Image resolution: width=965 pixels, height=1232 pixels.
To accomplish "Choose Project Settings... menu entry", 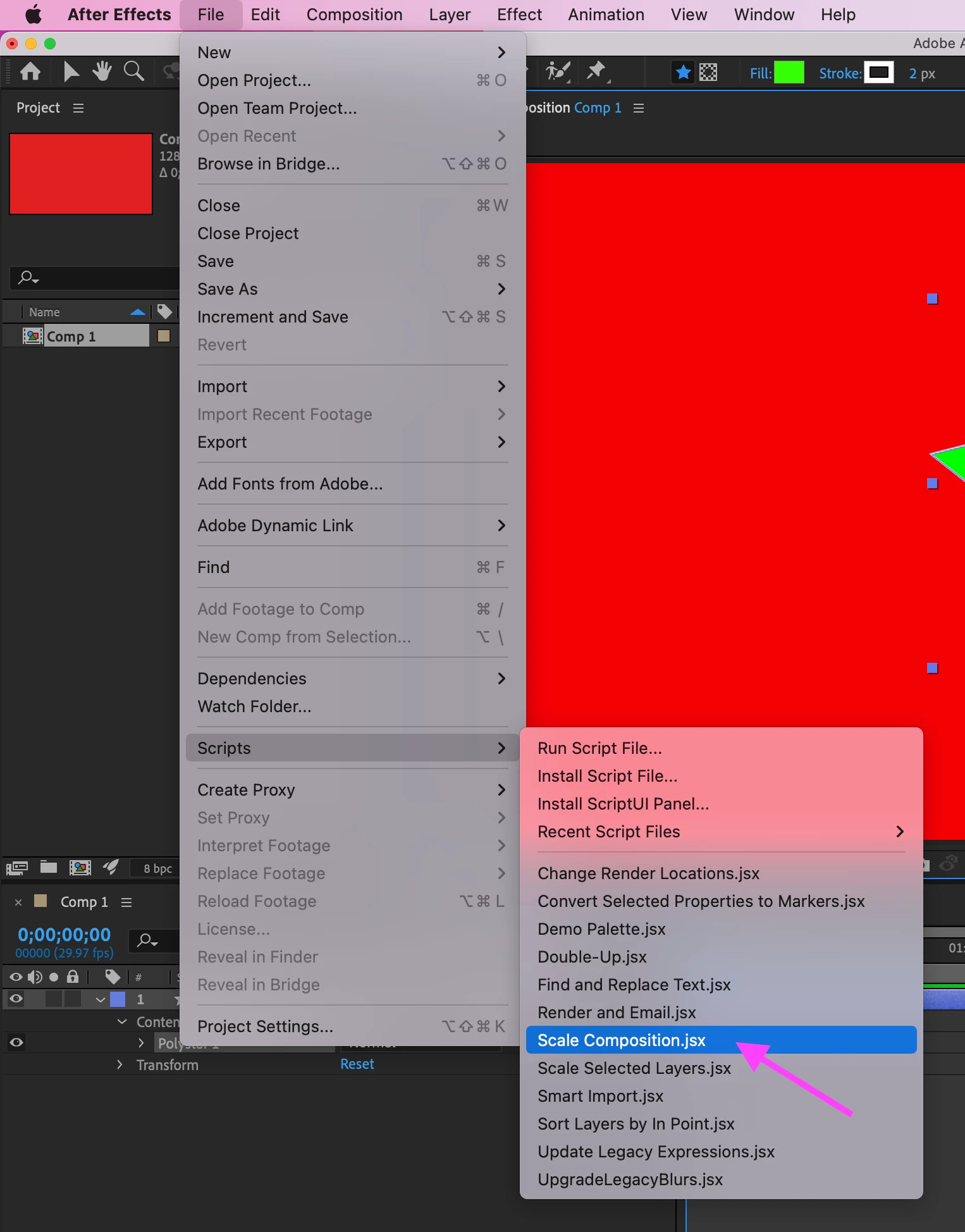I will click(353, 1026).
